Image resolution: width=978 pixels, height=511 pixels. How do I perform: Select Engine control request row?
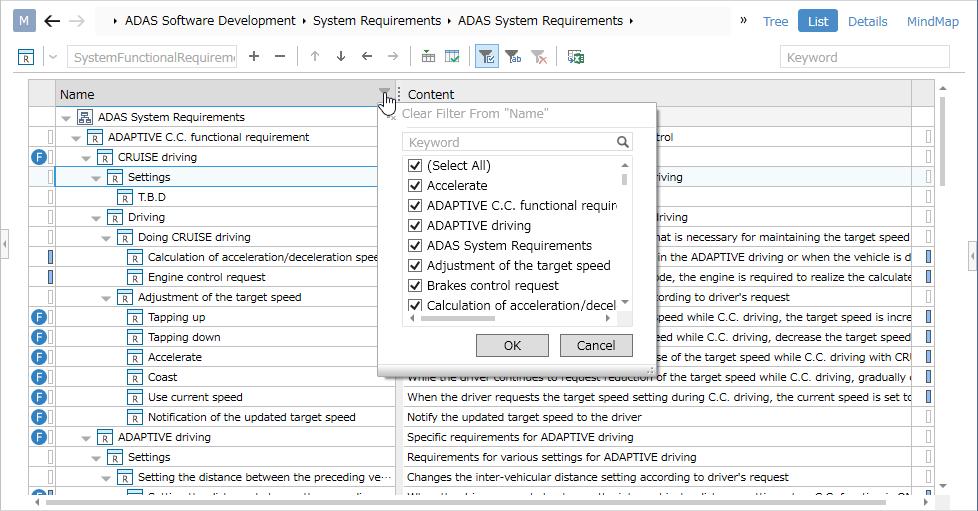click(x=206, y=277)
